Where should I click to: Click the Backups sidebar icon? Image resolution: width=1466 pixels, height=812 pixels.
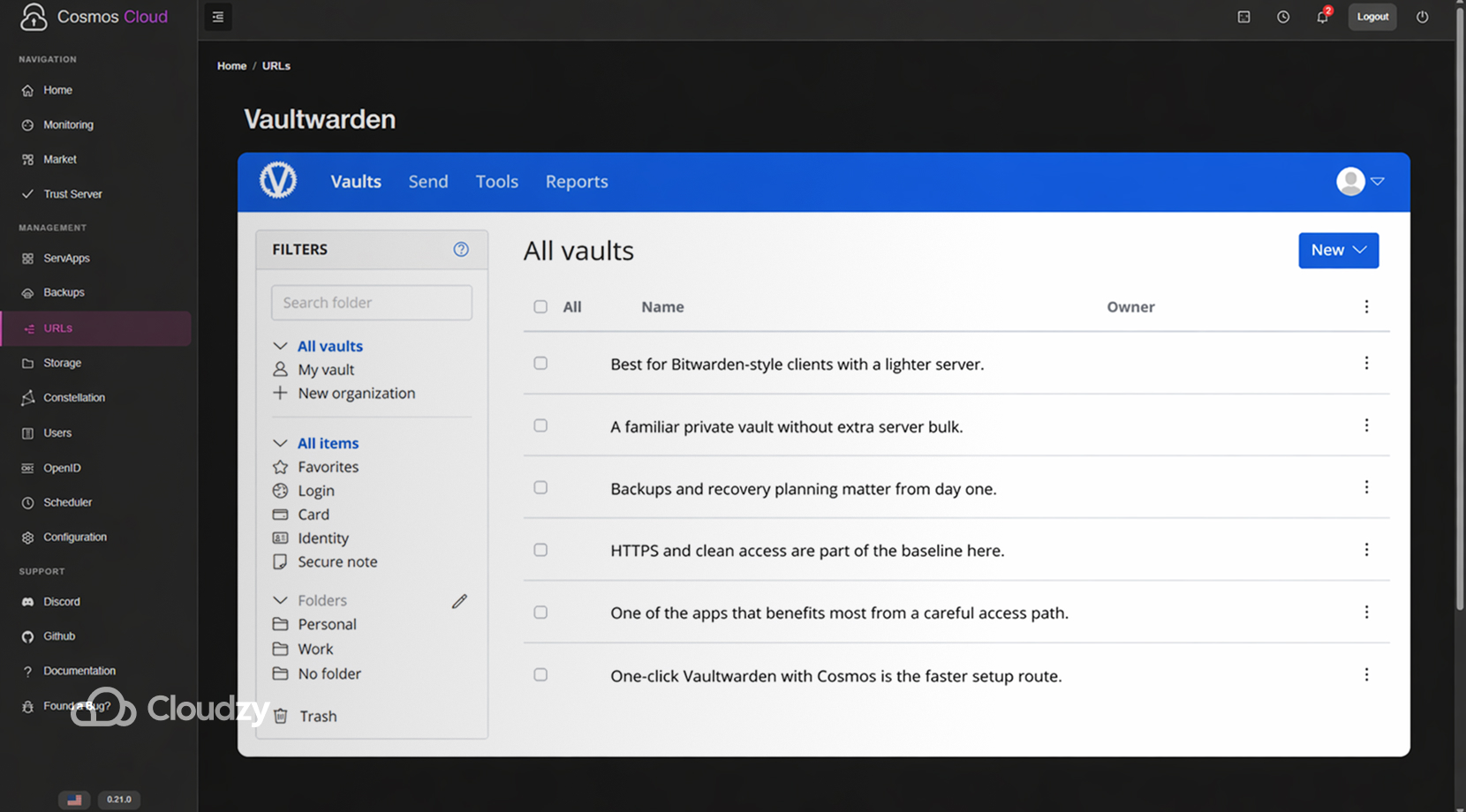click(x=27, y=292)
